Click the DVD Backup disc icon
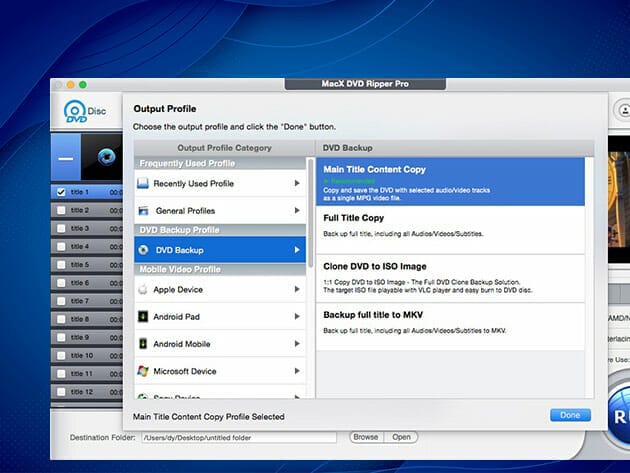The width and height of the screenshot is (630, 473). click(144, 250)
